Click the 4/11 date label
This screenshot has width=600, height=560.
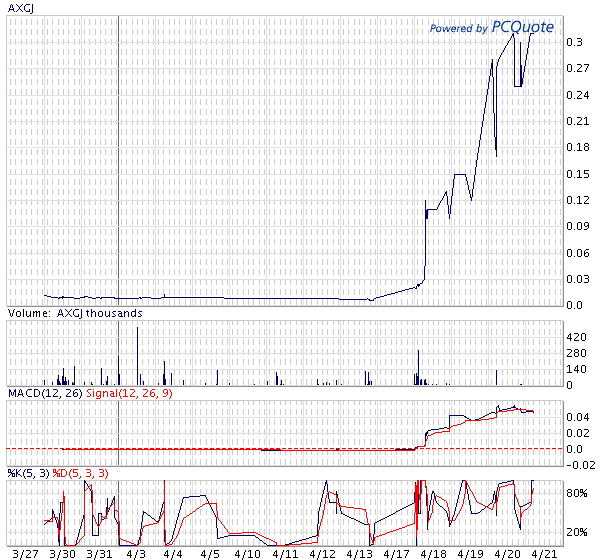click(285, 554)
